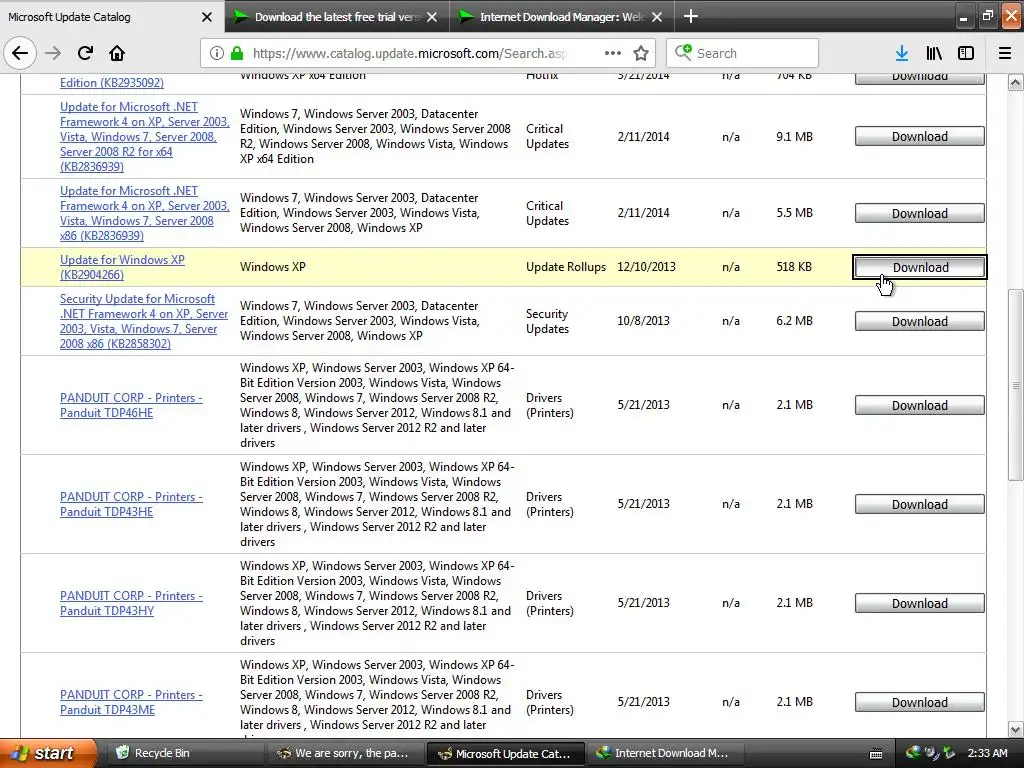Click the vertical scrollbar thumb

(x=1015, y=385)
